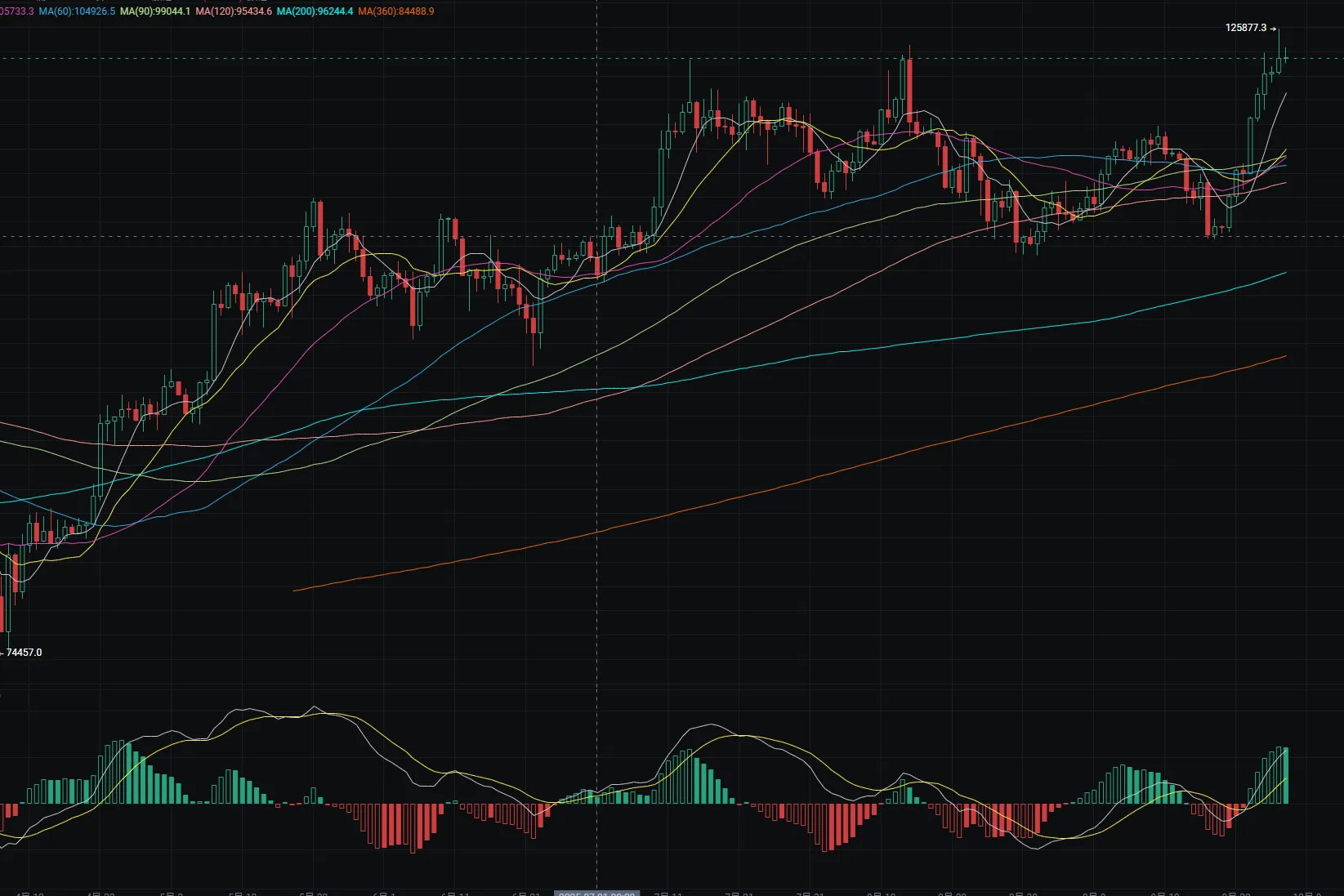
Task: Click the tallest green MACD histogram bar at far right
Action: coord(1287,774)
